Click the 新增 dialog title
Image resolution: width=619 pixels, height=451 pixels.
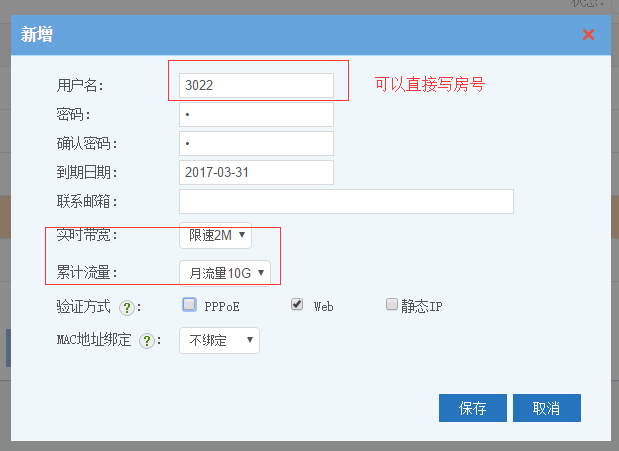coord(38,35)
